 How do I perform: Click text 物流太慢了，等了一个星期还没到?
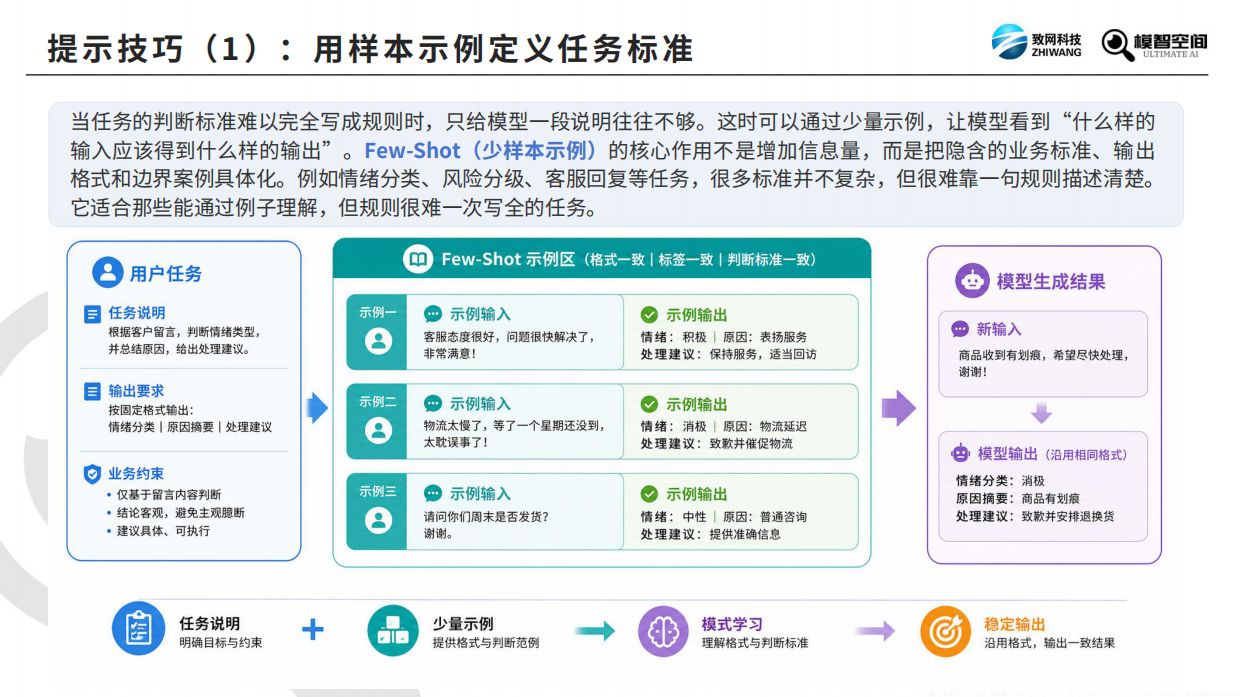(x=514, y=426)
